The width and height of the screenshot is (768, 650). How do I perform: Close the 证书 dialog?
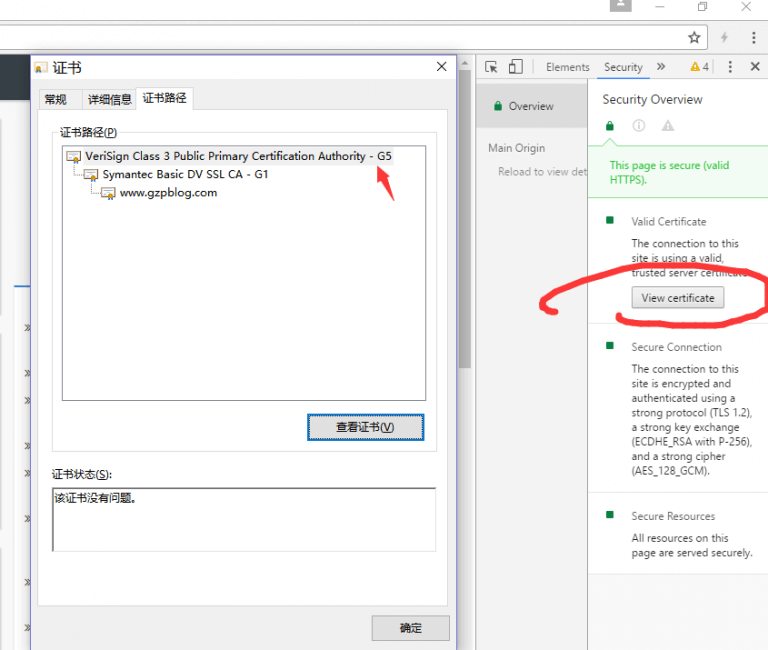[x=441, y=67]
